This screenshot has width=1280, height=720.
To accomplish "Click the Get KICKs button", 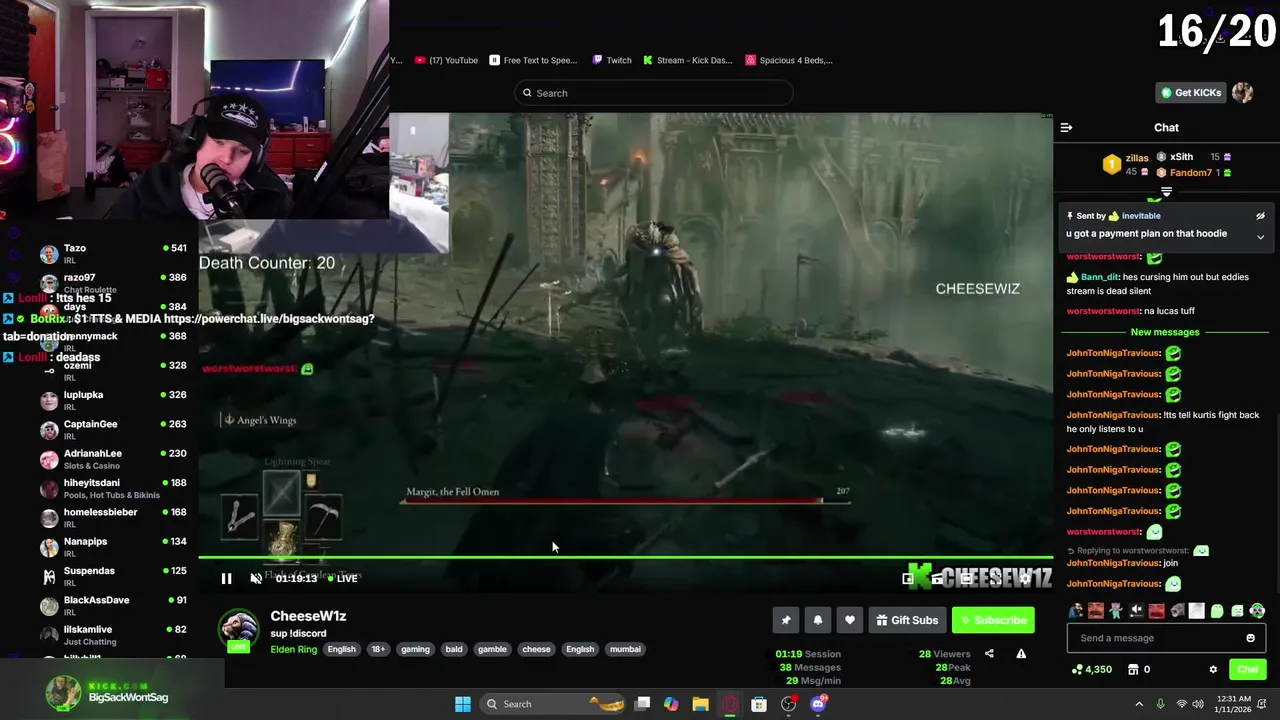I will (1190, 93).
